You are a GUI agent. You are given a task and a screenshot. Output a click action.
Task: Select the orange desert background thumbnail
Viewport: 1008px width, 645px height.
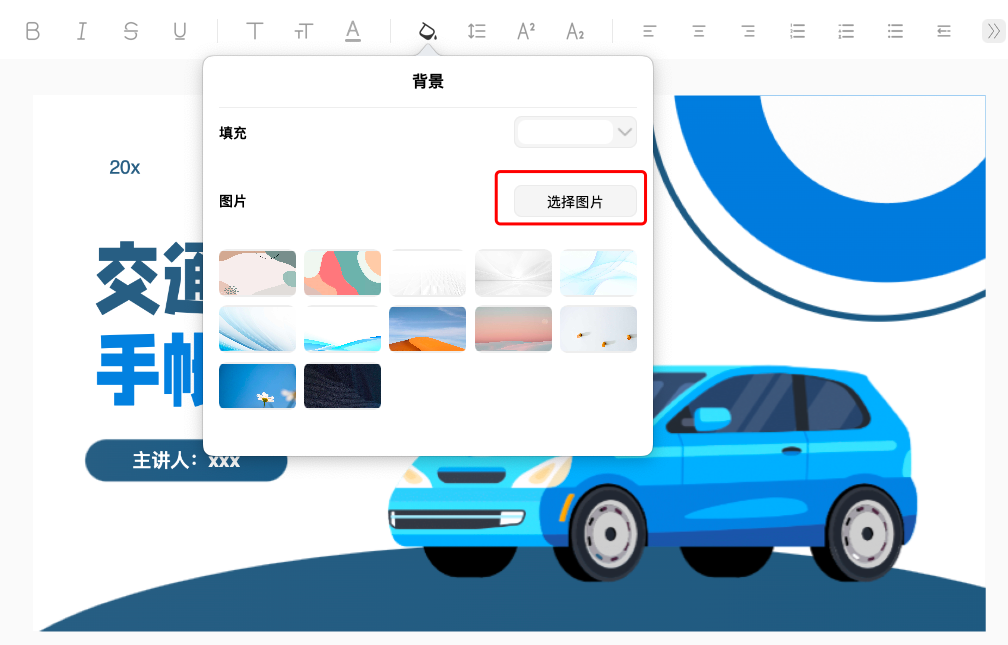(x=427, y=329)
